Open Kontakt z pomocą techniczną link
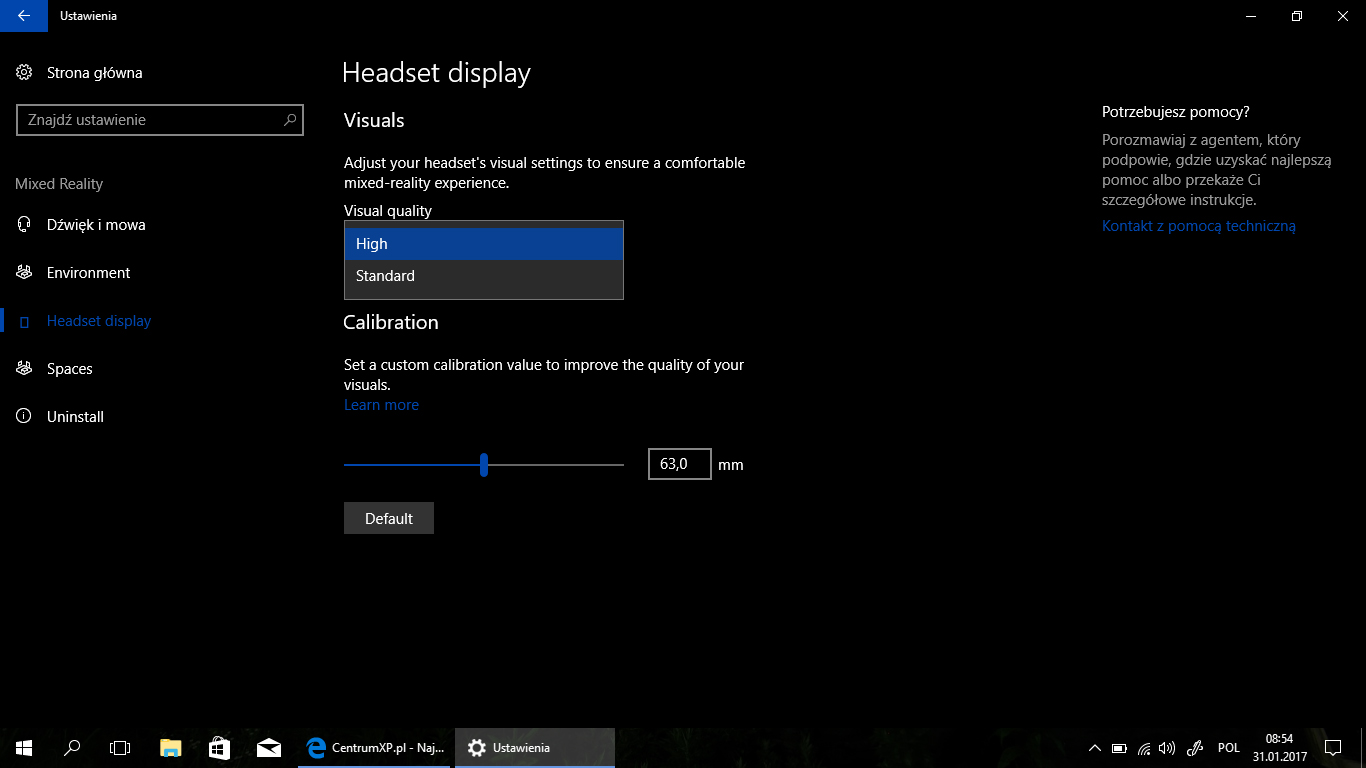Screen dimensions: 1366x768 coord(1199,226)
